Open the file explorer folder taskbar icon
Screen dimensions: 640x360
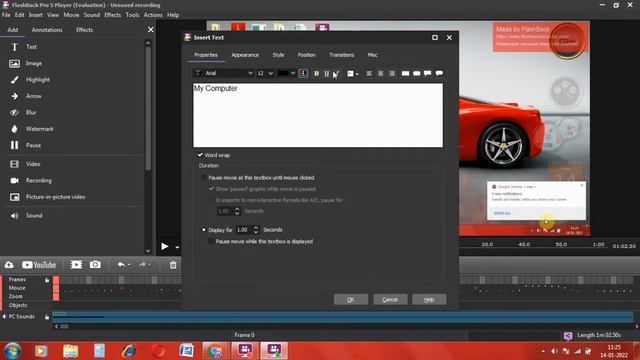tap(71, 351)
